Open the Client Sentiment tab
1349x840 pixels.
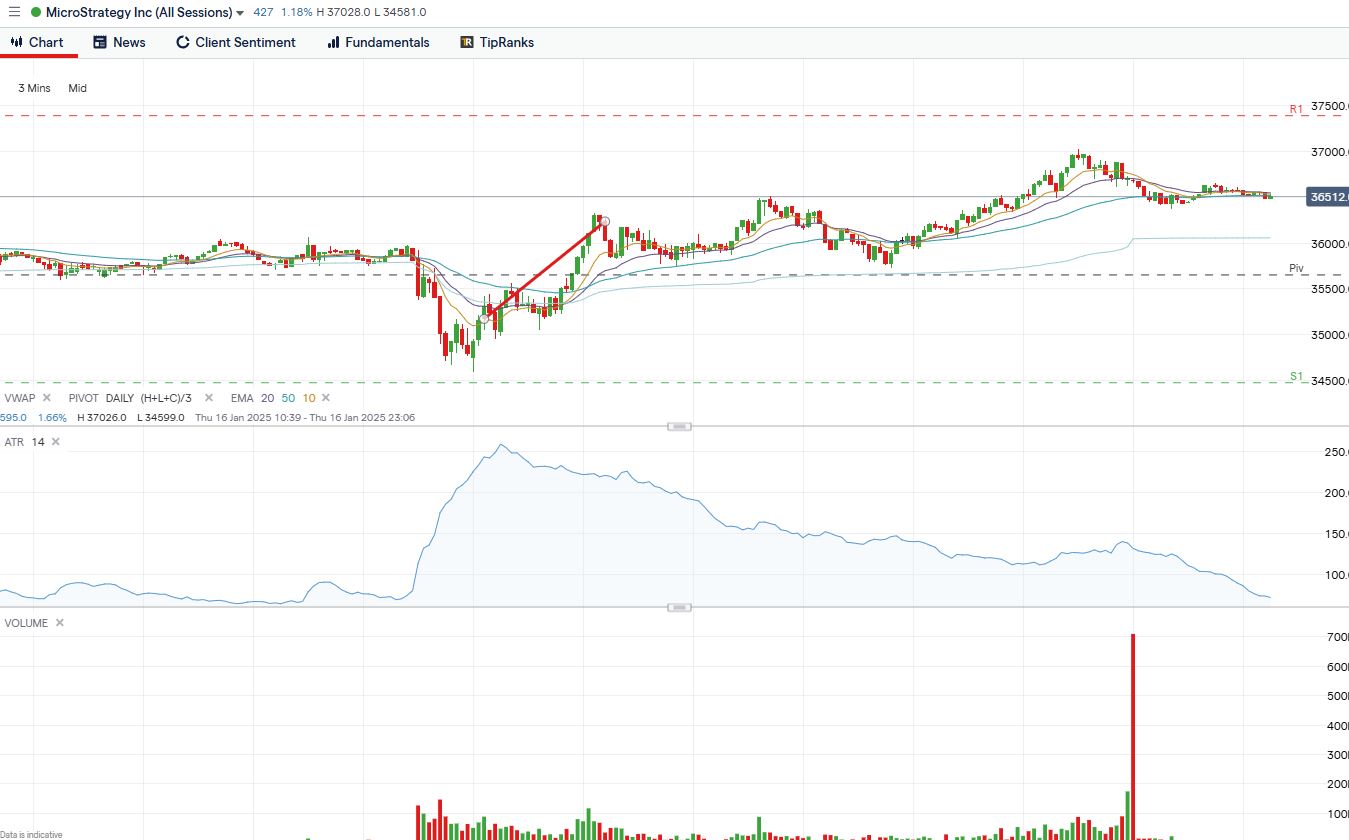coord(236,42)
